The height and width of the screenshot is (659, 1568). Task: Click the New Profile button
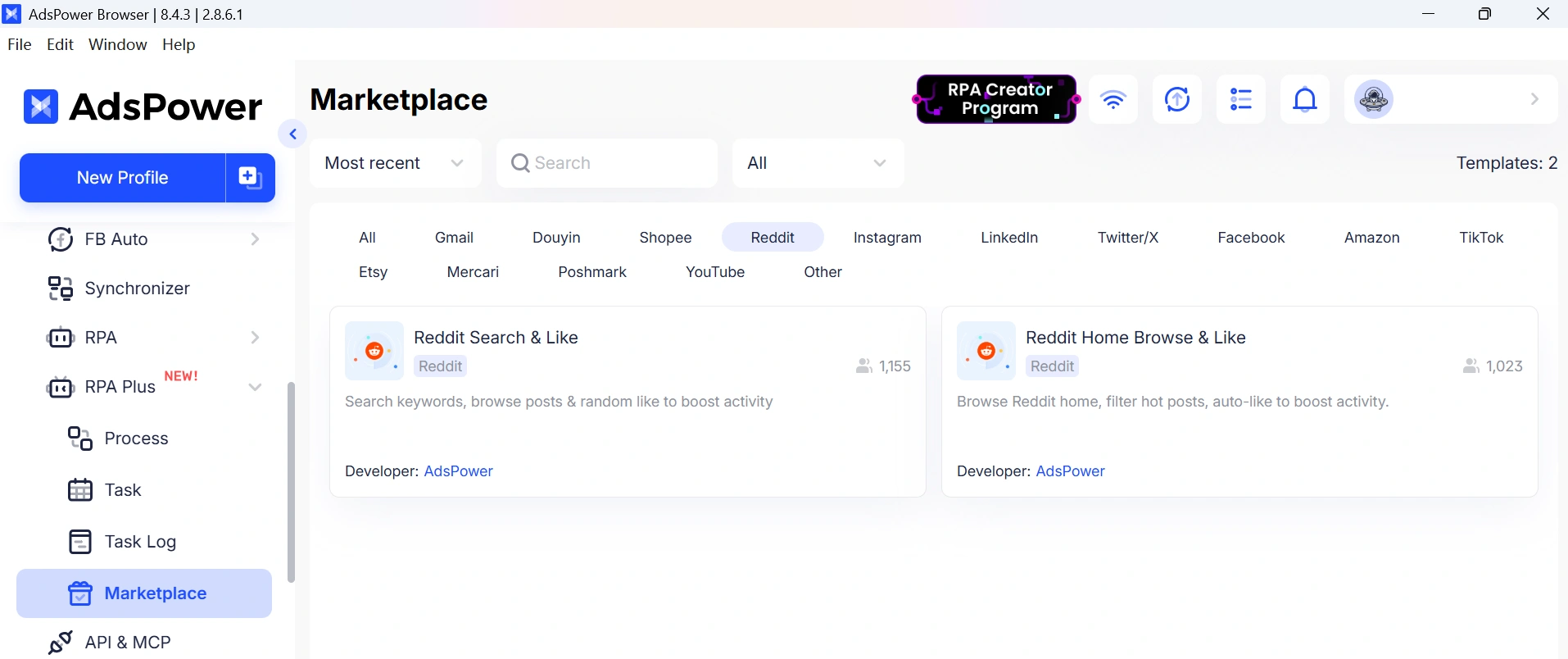pyautogui.click(x=122, y=177)
